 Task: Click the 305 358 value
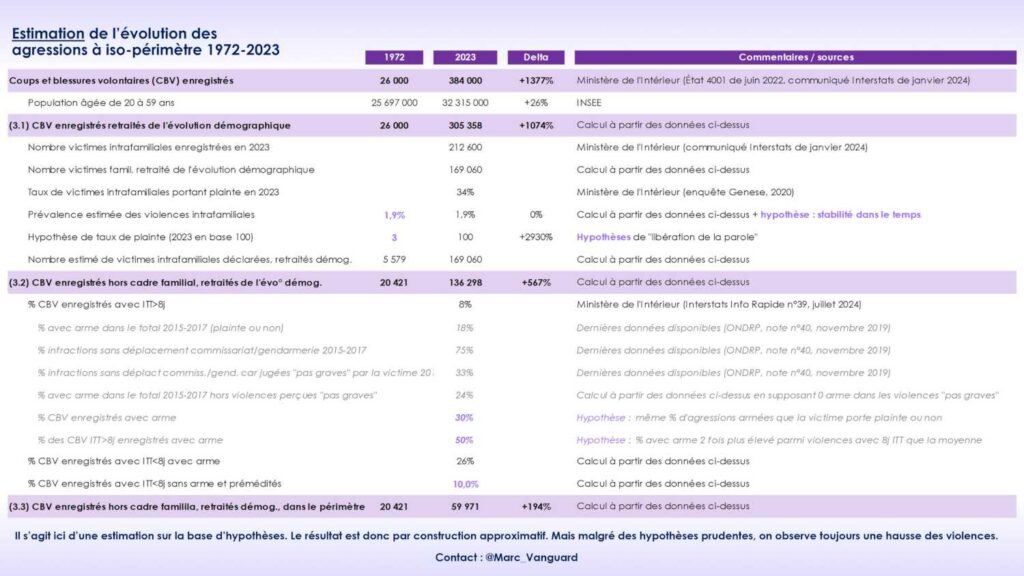pyautogui.click(x=465, y=125)
